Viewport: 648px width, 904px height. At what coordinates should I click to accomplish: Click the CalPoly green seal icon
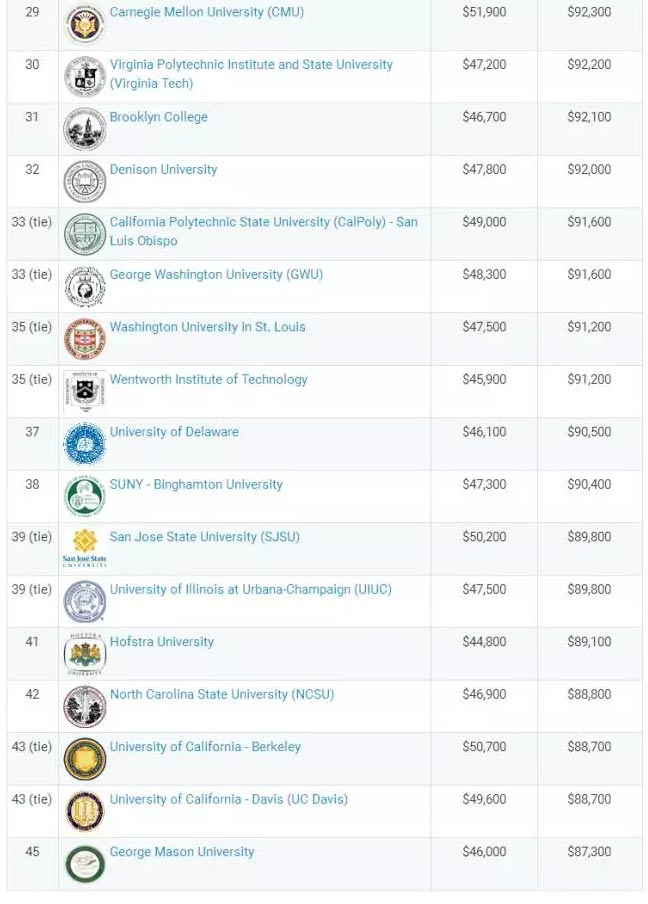click(85, 234)
